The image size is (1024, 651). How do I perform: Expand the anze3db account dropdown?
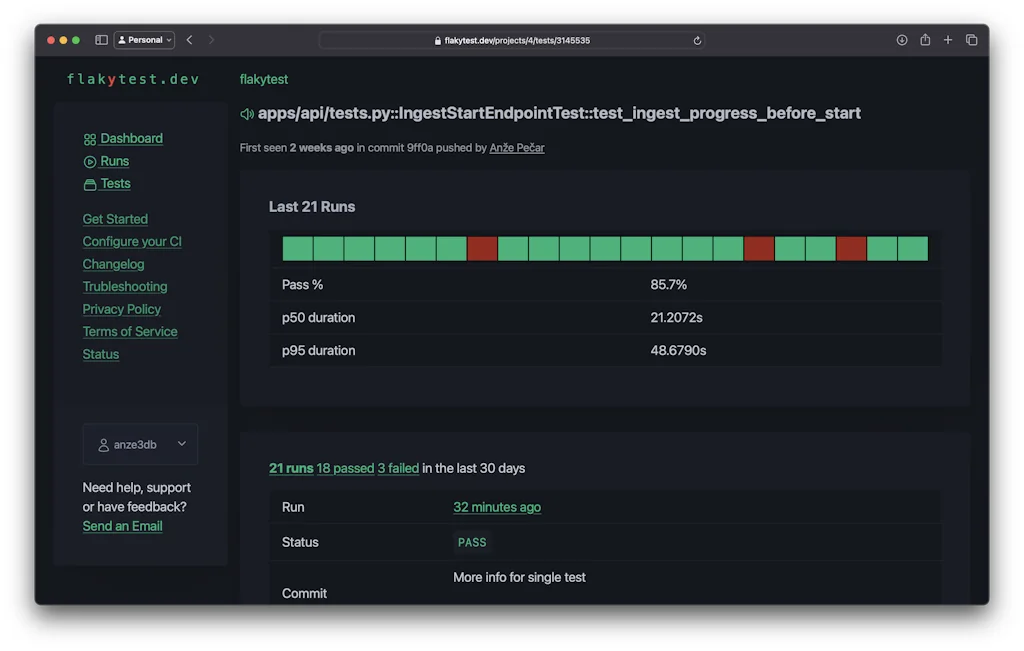click(181, 444)
